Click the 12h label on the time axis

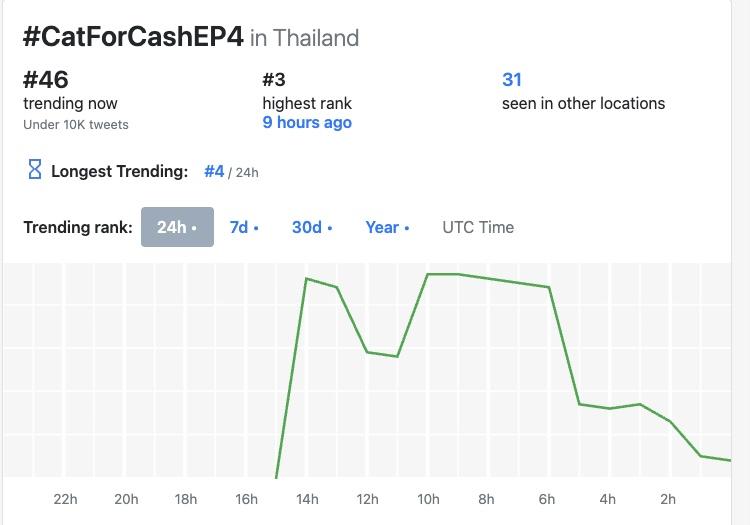pos(367,499)
